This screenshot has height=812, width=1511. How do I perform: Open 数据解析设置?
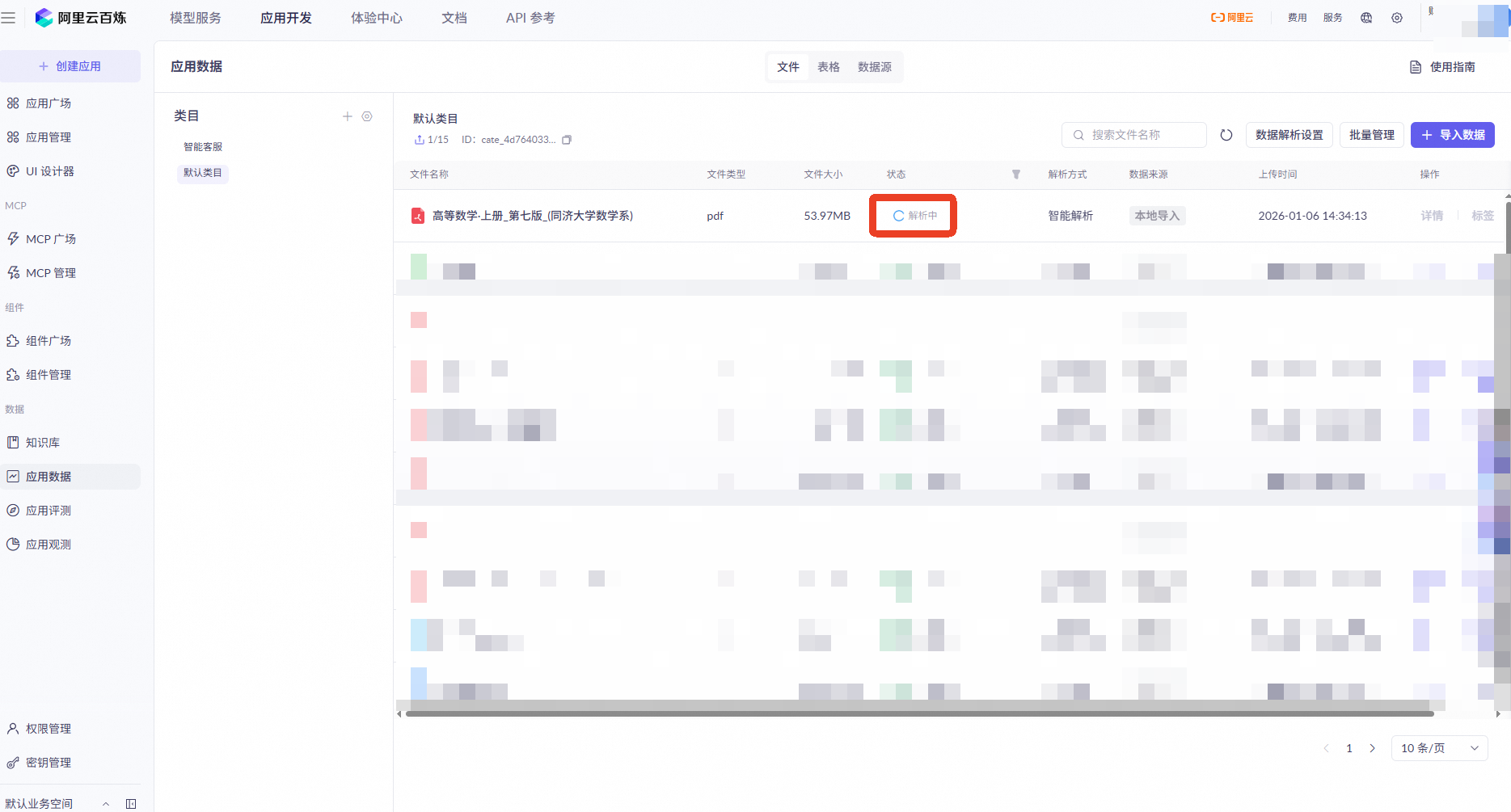pyautogui.click(x=1289, y=135)
